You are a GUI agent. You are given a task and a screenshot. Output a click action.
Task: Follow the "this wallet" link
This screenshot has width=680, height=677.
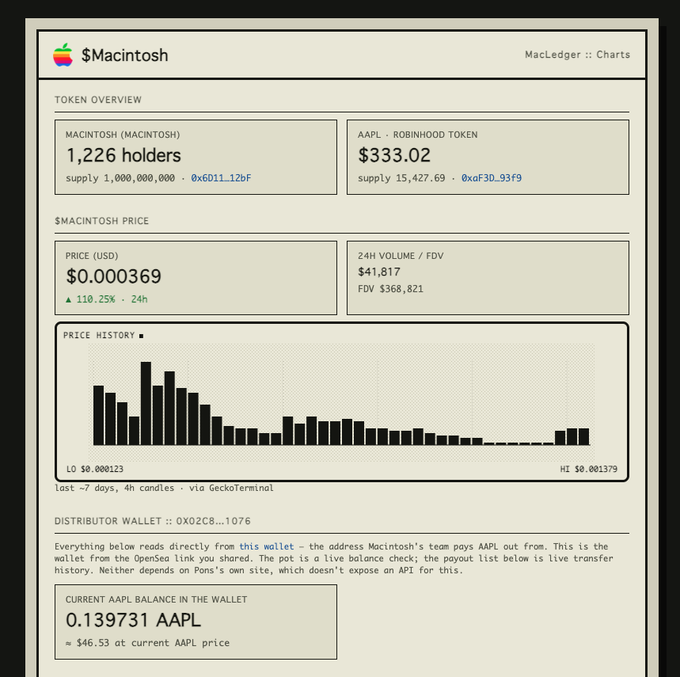tap(266, 546)
